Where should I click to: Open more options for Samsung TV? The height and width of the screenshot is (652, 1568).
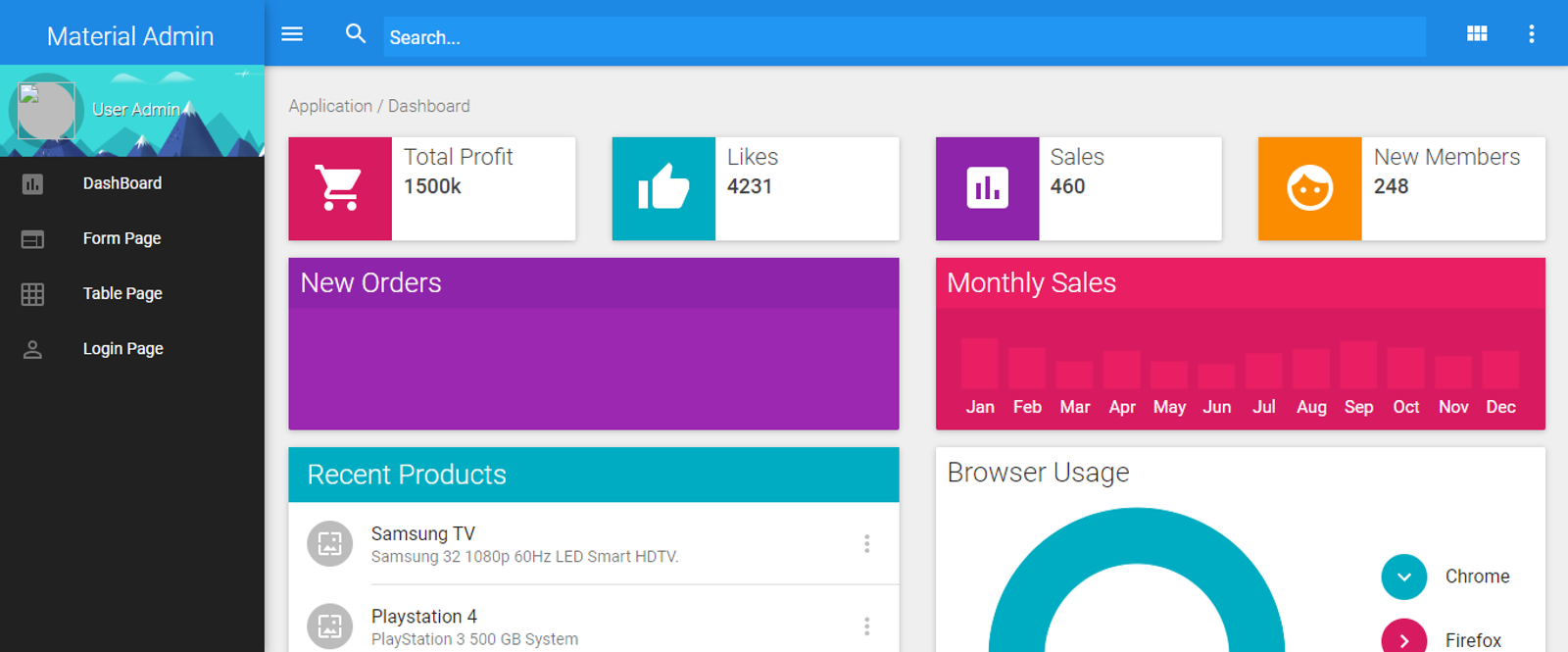[866, 544]
